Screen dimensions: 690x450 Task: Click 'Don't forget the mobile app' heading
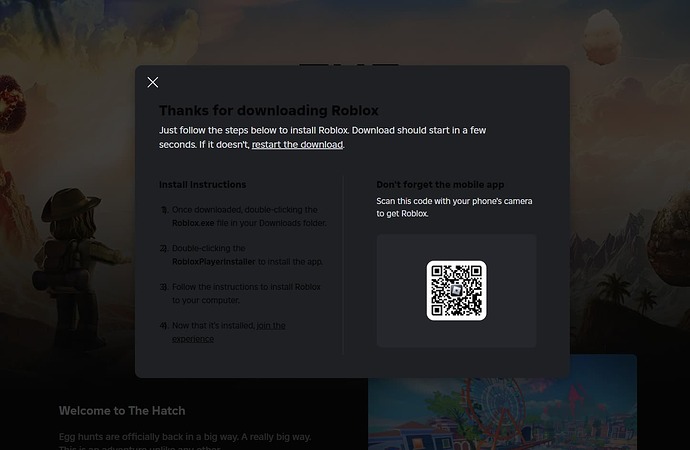click(x=440, y=185)
